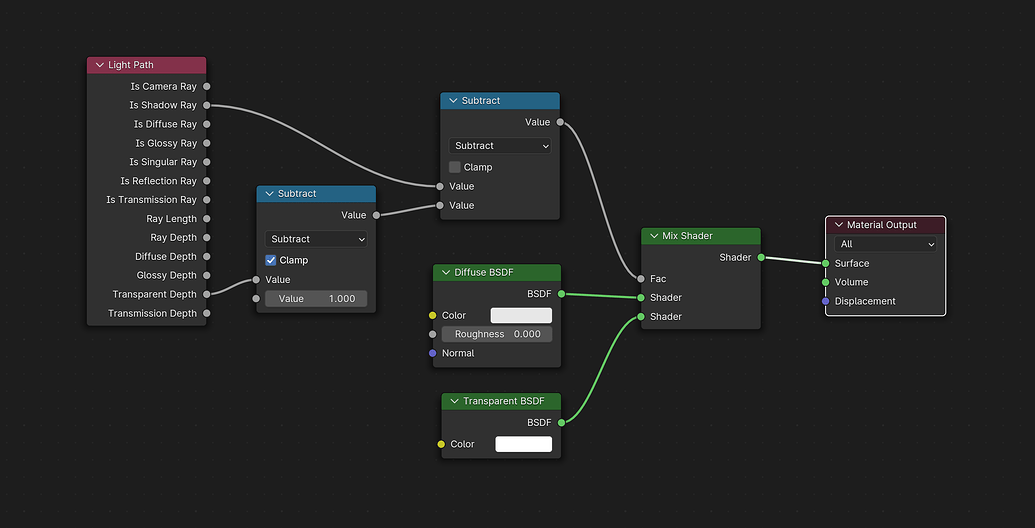The width and height of the screenshot is (1035, 528).
Task: Click the 'Is Shadow Ray' label
Action: pos(163,105)
